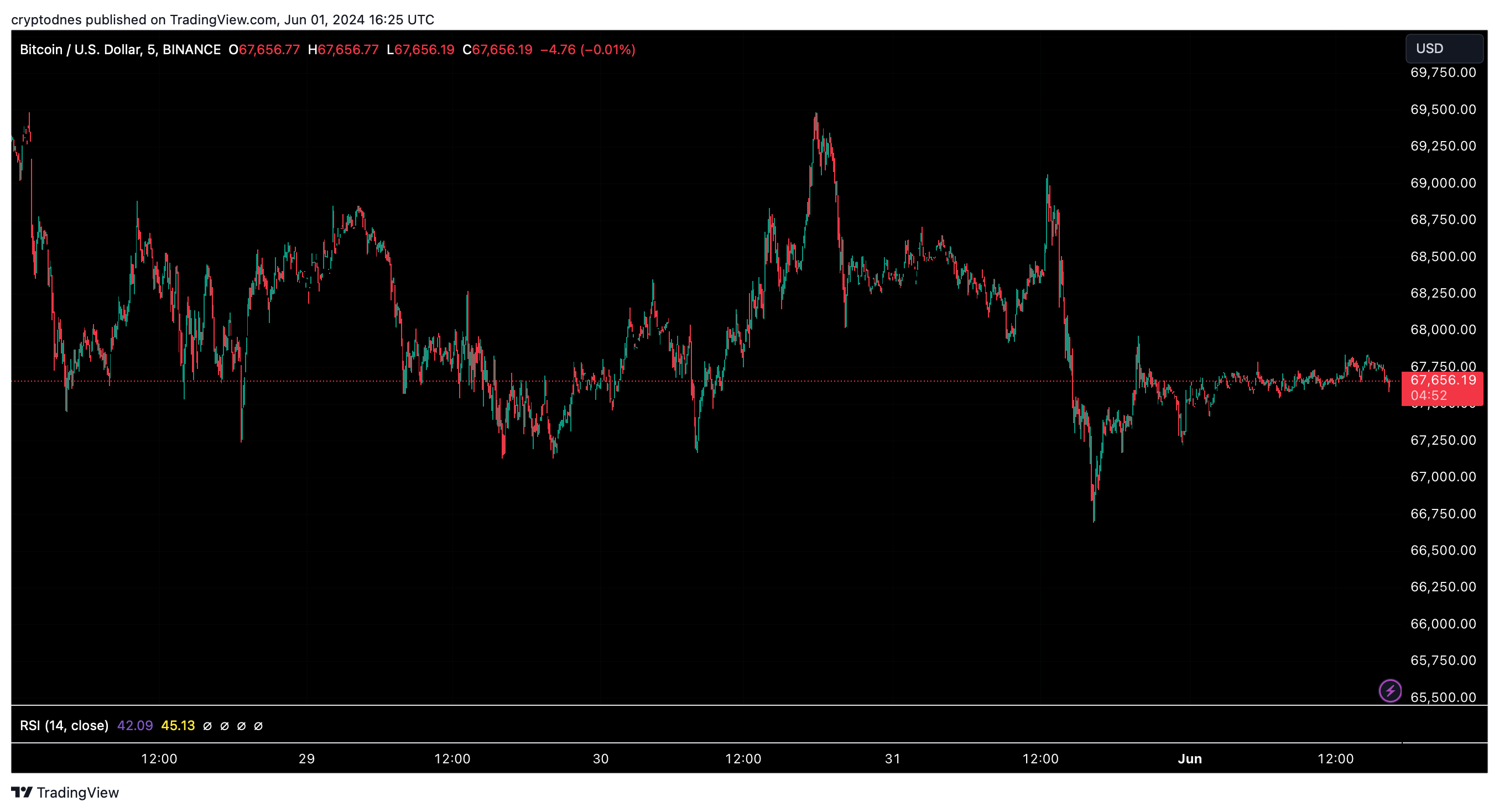The image size is (1499, 812).
Task: Click the 67,000.00 price scale label
Action: pyautogui.click(x=1443, y=476)
